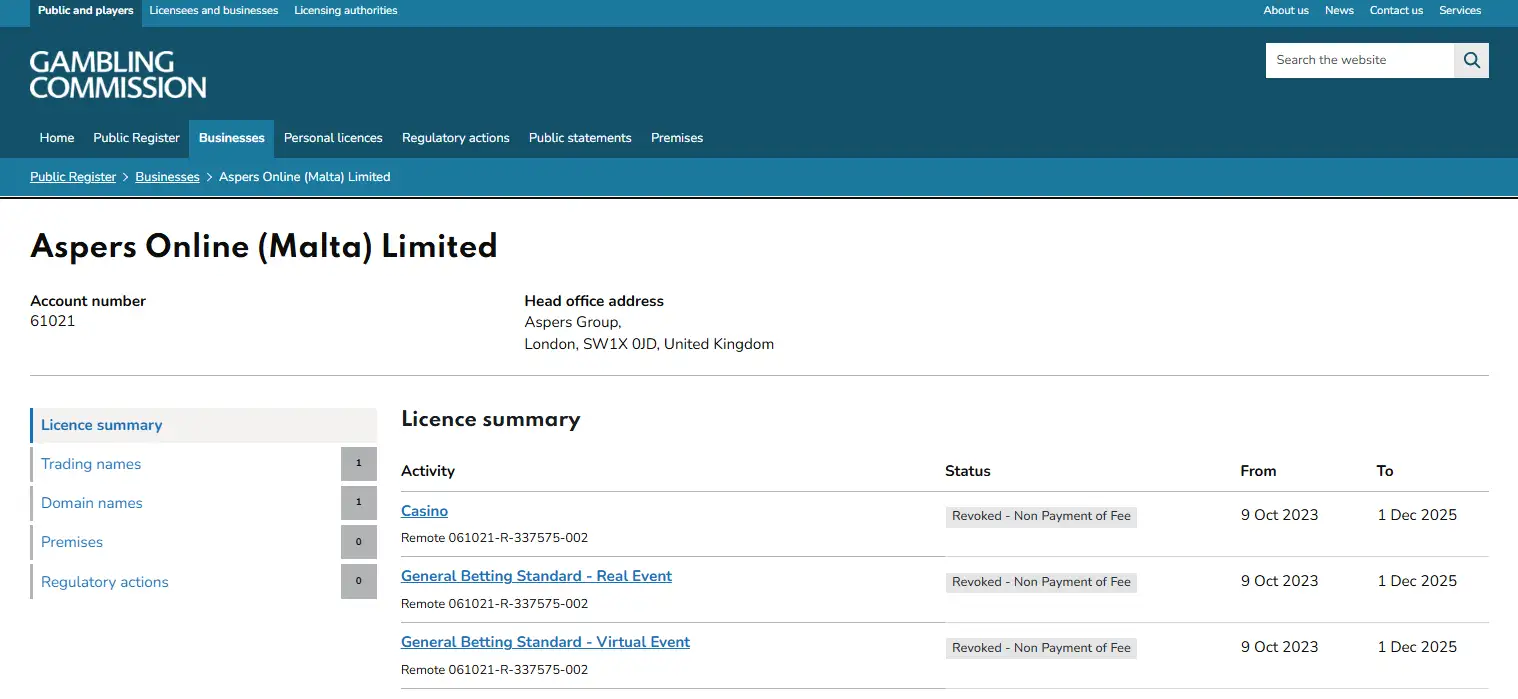Click Businesses breadcrumb link
Image resolution: width=1518 pixels, height=699 pixels.
click(x=168, y=177)
